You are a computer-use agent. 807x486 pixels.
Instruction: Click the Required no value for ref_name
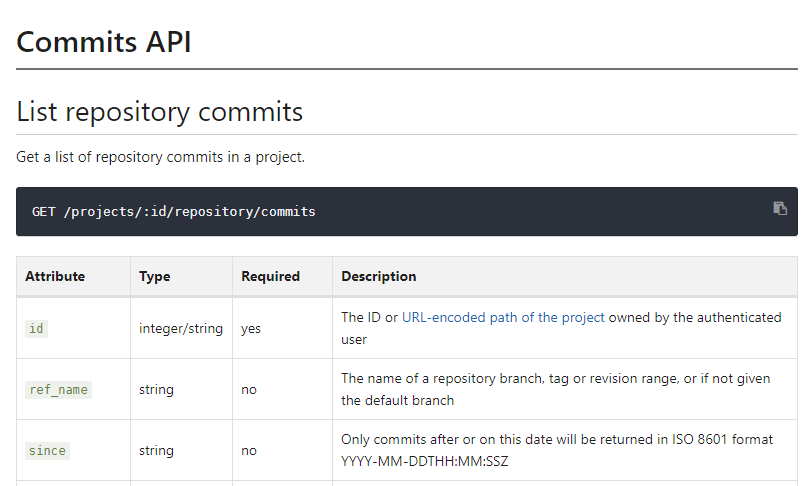click(249, 389)
